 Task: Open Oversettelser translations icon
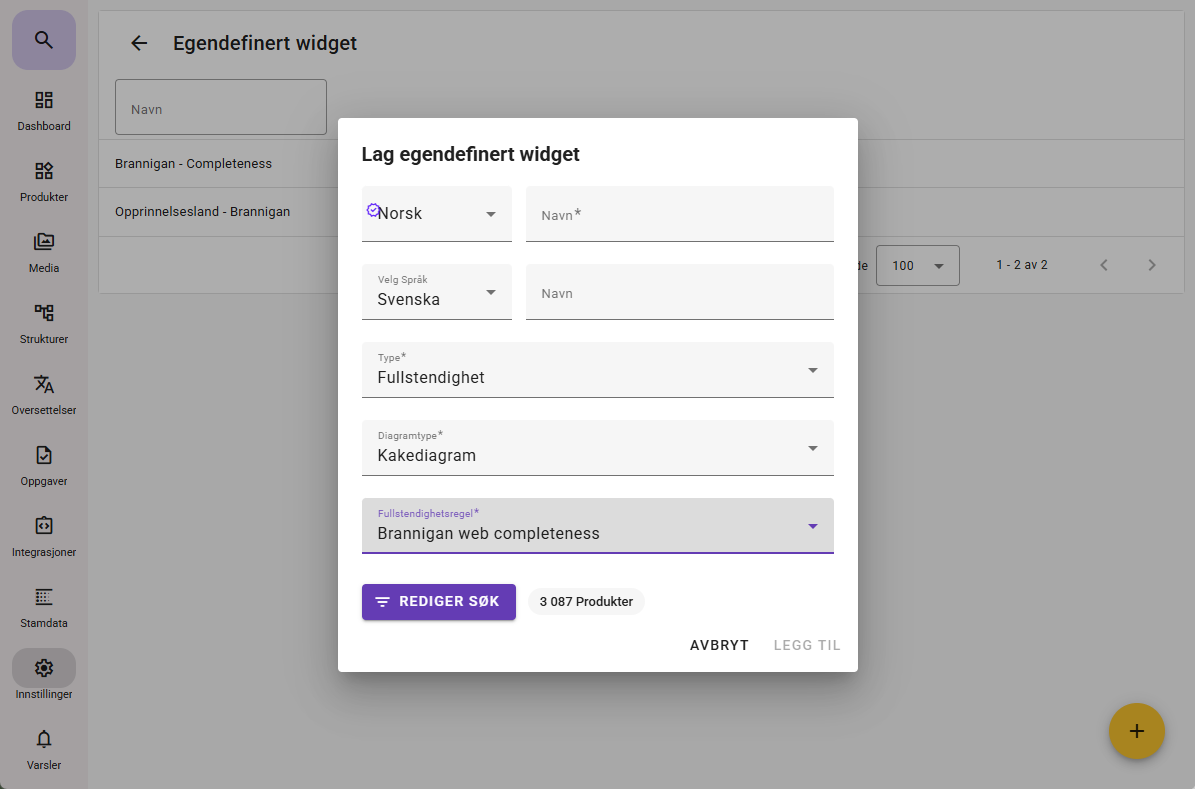44,385
